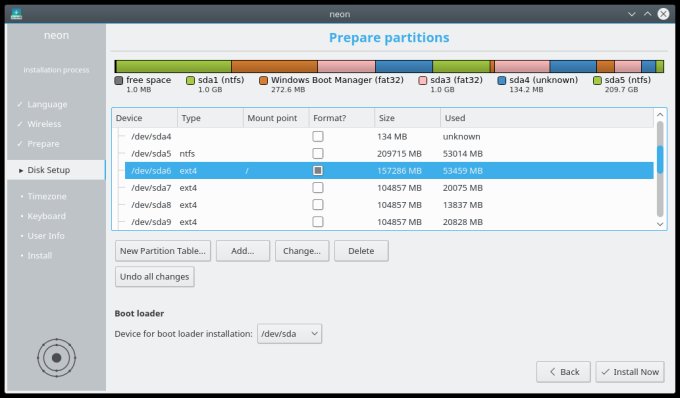Image resolution: width=680 pixels, height=398 pixels.
Task: Click the circular neon logo in sidebar
Action: 56,358
